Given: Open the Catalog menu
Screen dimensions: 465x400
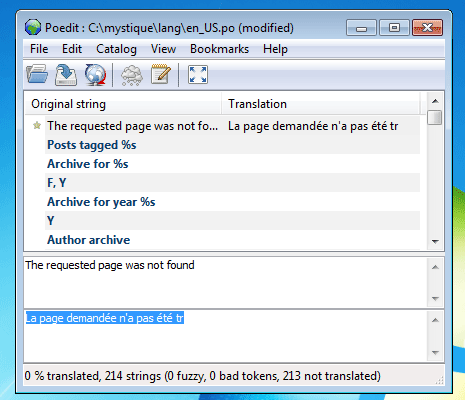Looking at the screenshot, I should 116,49.
